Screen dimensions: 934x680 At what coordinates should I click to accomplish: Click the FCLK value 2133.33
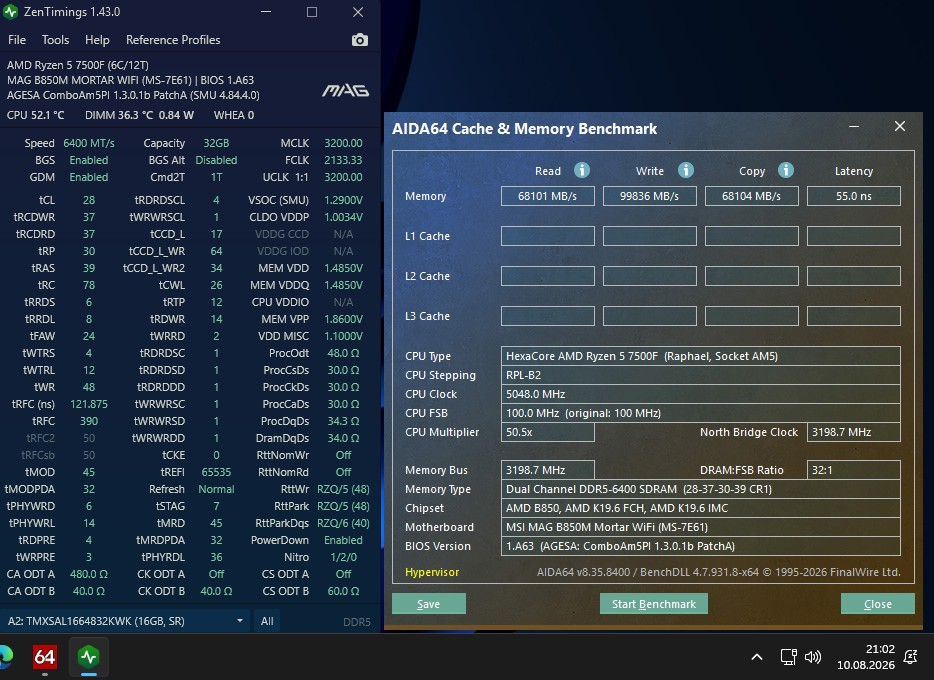click(x=343, y=160)
